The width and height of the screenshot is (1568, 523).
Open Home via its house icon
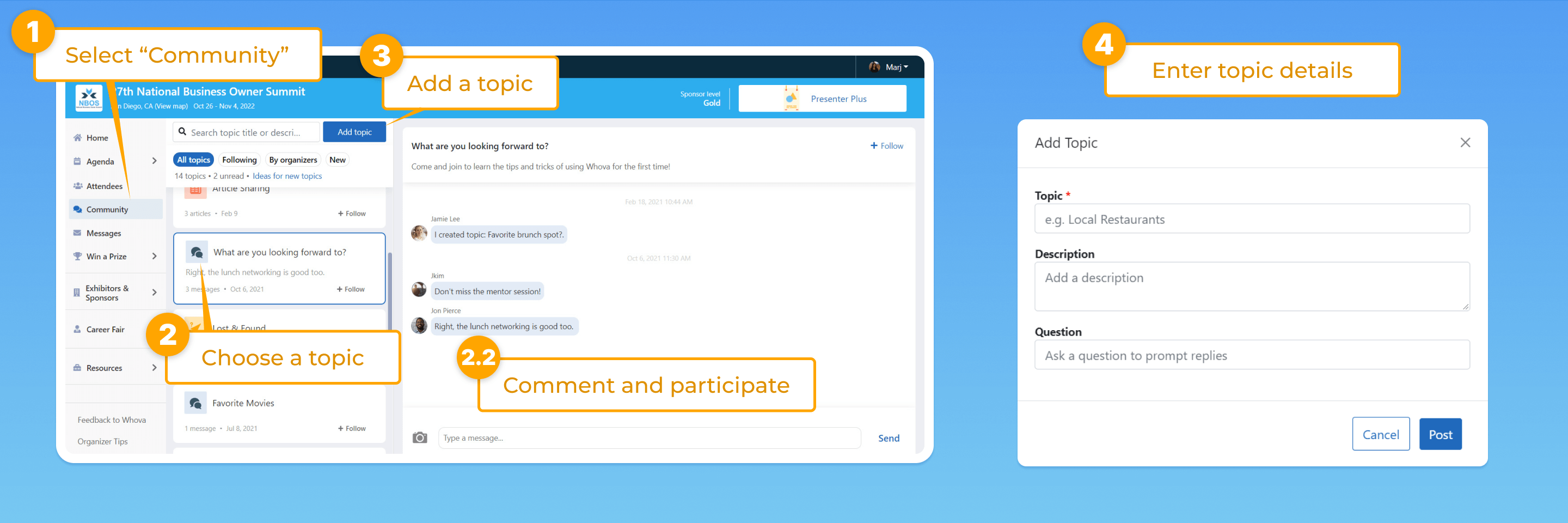(x=77, y=138)
